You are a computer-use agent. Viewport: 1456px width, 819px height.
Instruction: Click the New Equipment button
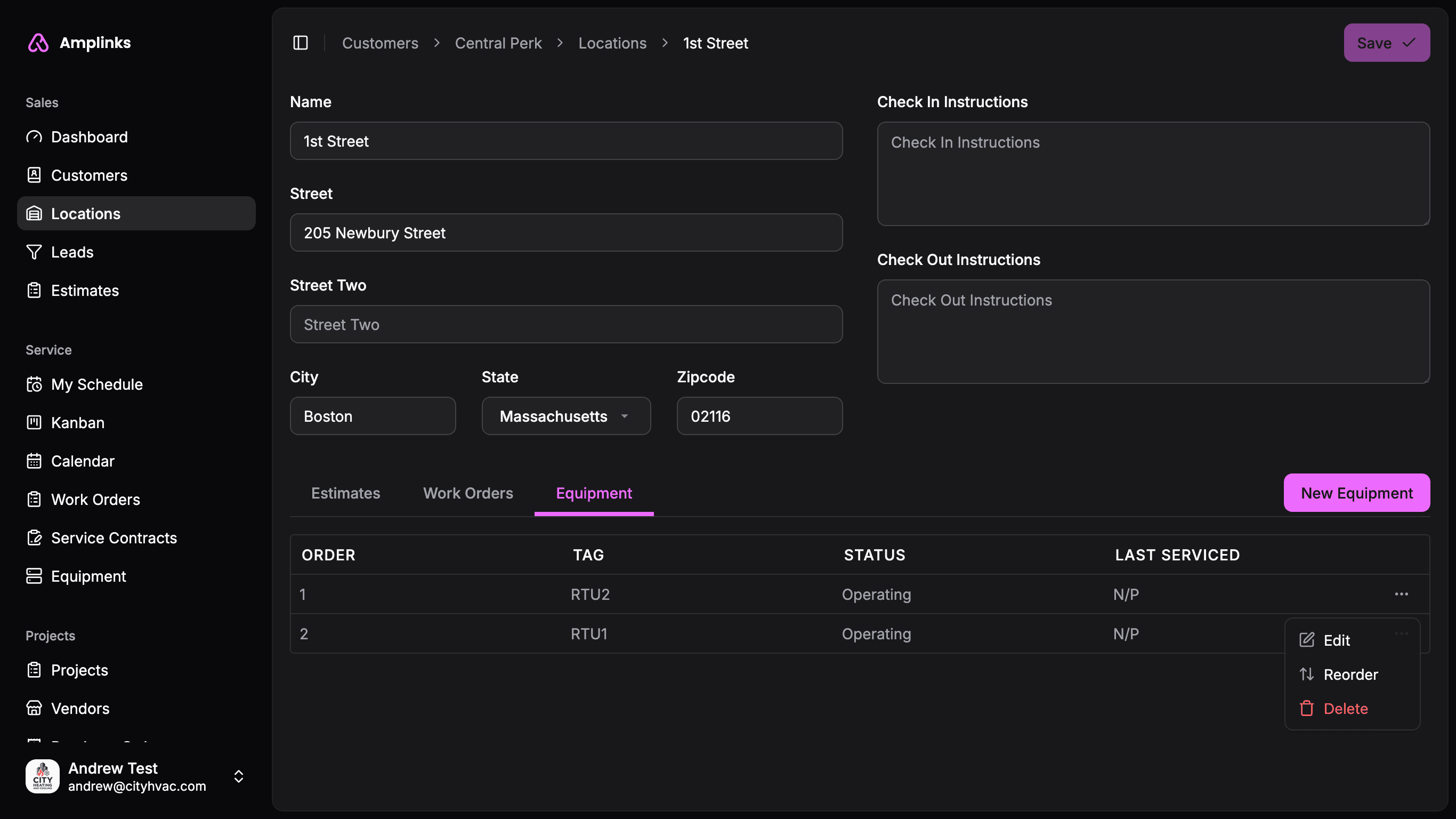pos(1356,493)
